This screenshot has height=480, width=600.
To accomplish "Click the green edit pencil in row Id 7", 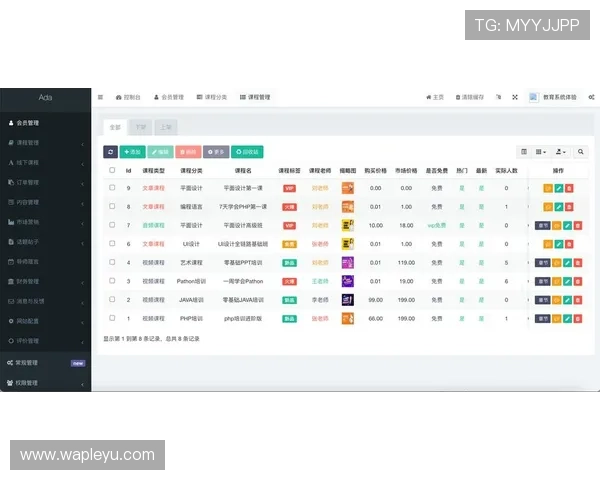I will pyautogui.click(x=567, y=225).
